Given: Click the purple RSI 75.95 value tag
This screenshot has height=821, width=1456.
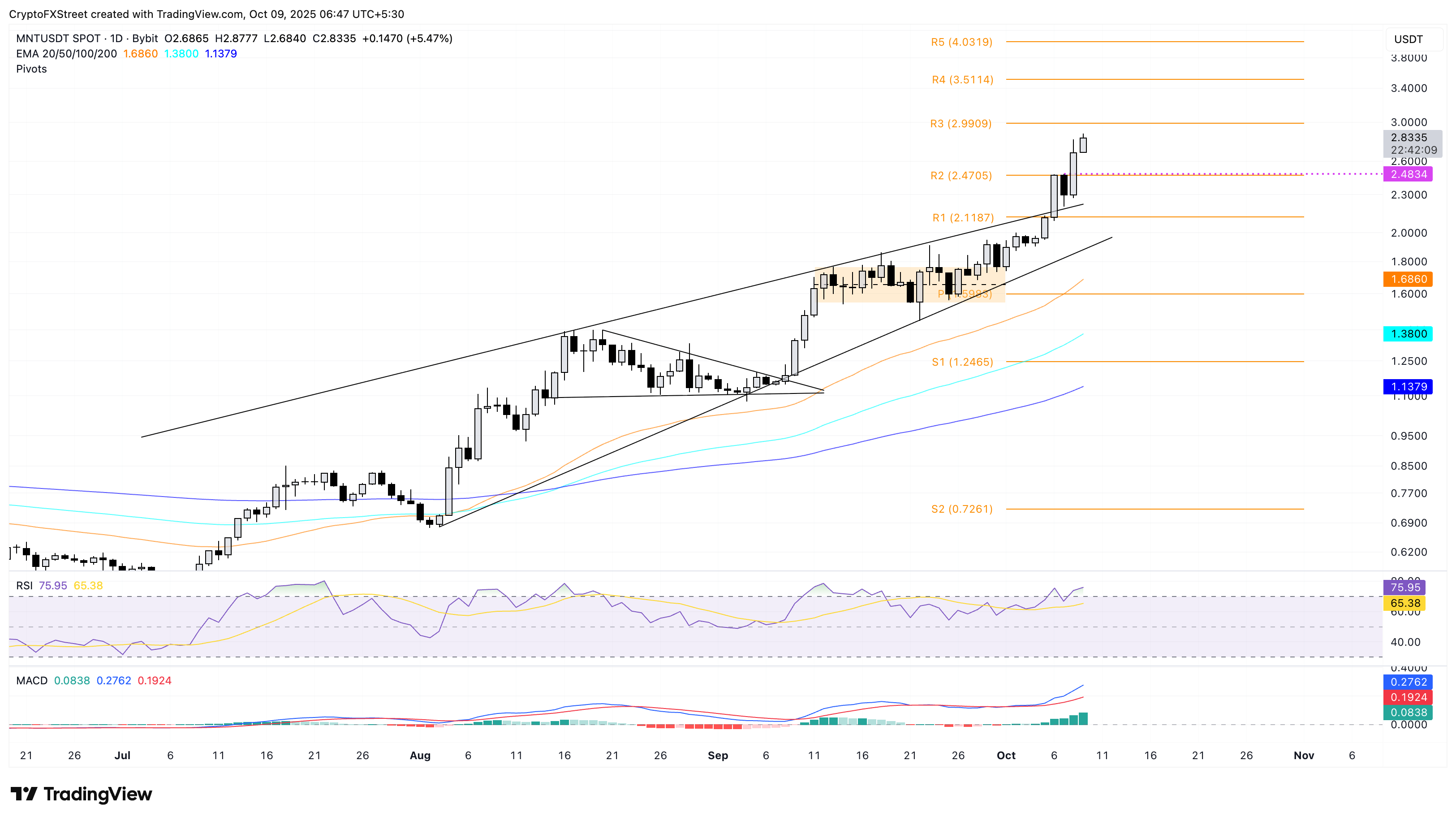Looking at the screenshot, I should [1404, 588].
